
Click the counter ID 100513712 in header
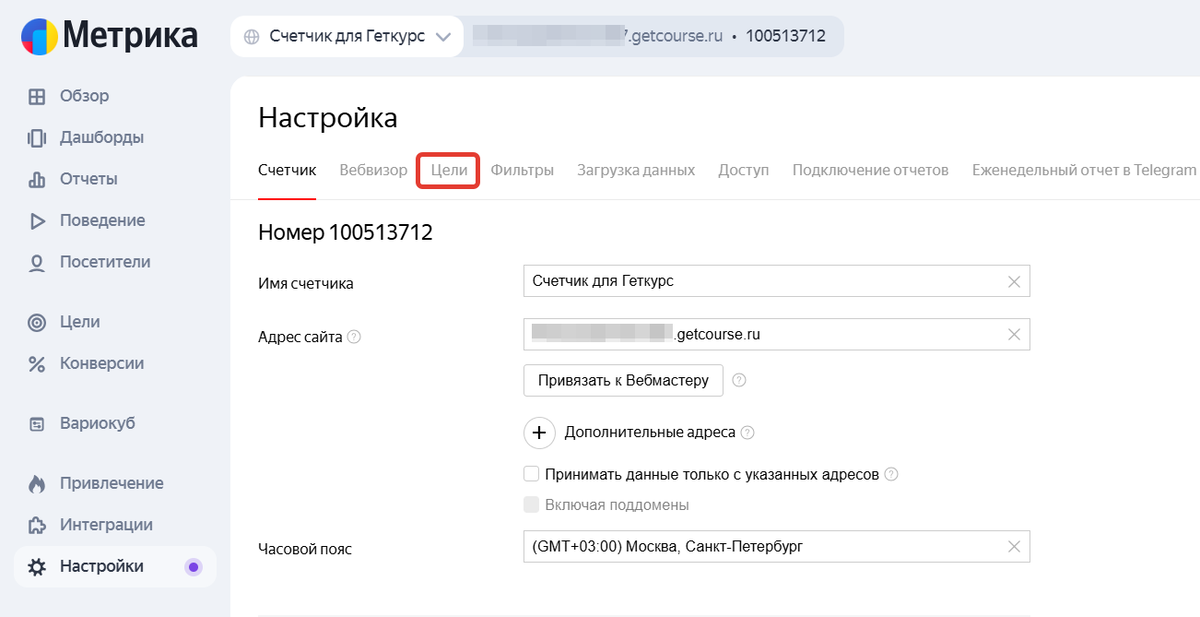point(785,36)
